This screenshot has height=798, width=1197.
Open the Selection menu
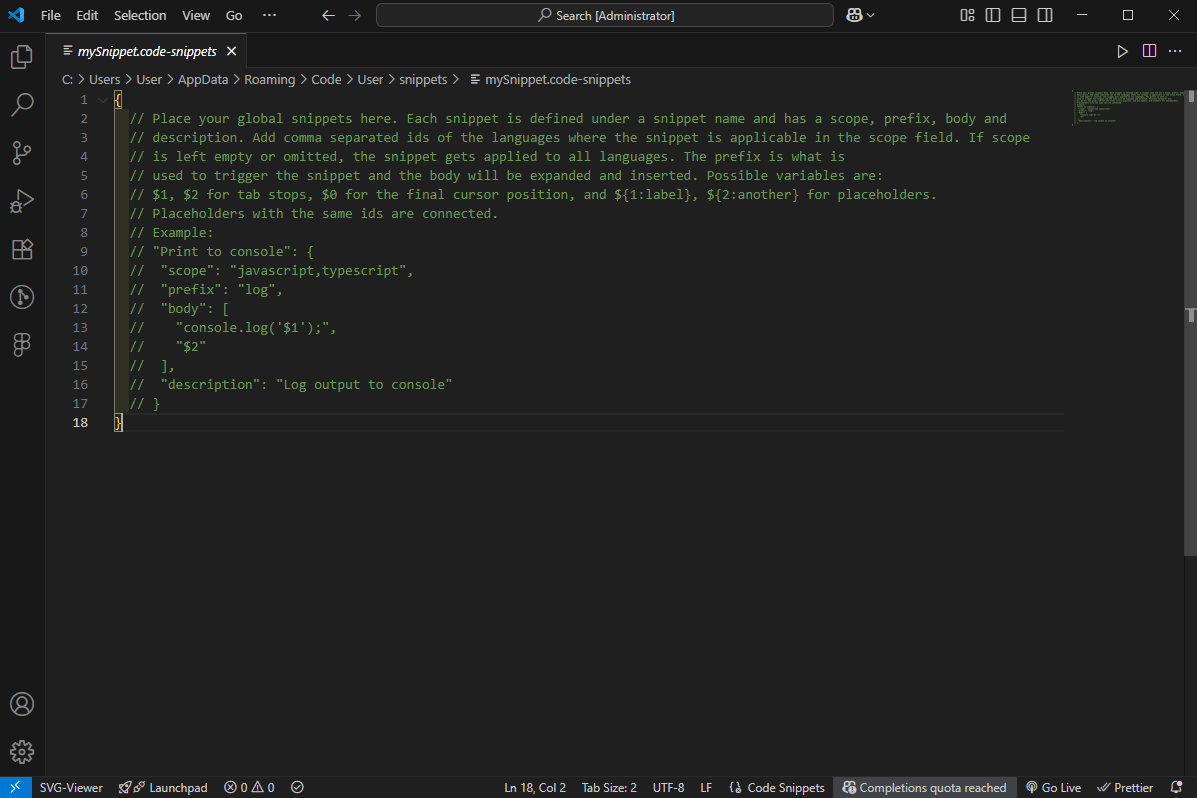click(x=140, y=15)
